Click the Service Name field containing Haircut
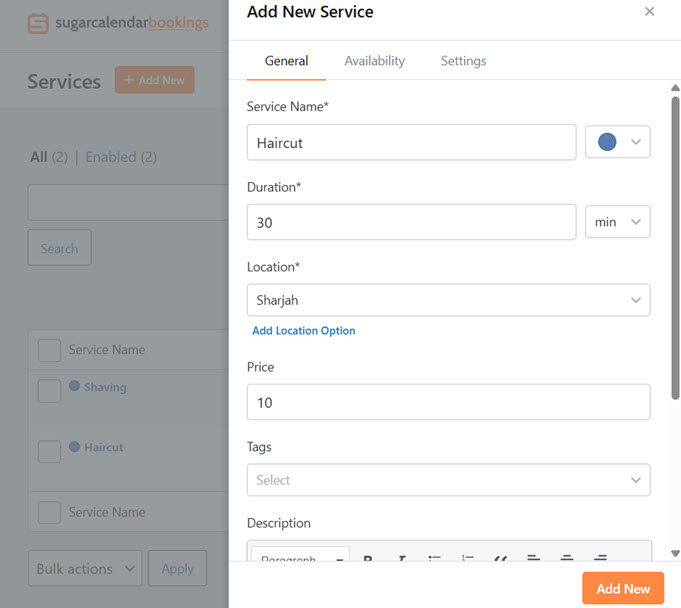681x608 pixels. 411,142
